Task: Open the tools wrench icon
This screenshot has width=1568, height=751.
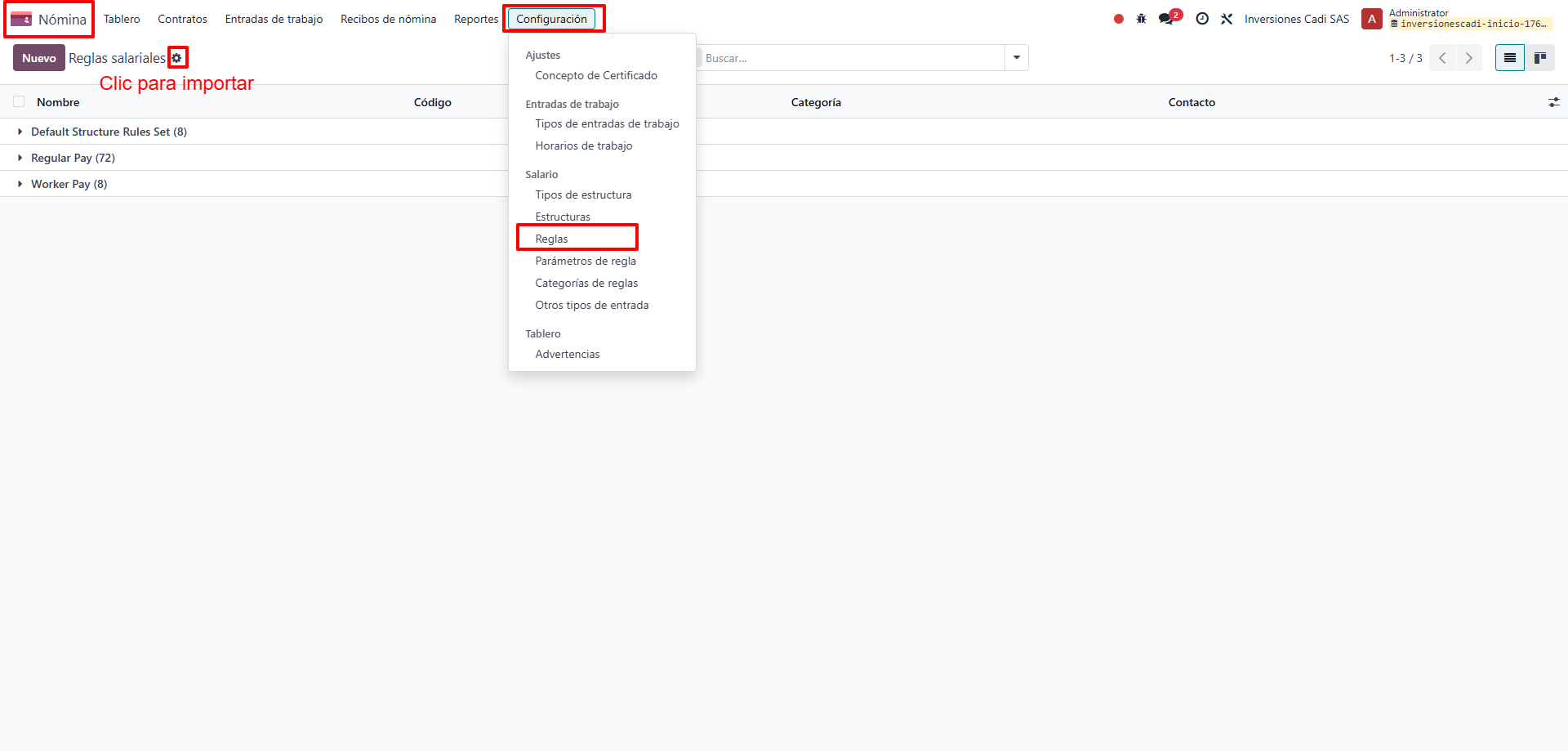Action: click(1227, 19)
